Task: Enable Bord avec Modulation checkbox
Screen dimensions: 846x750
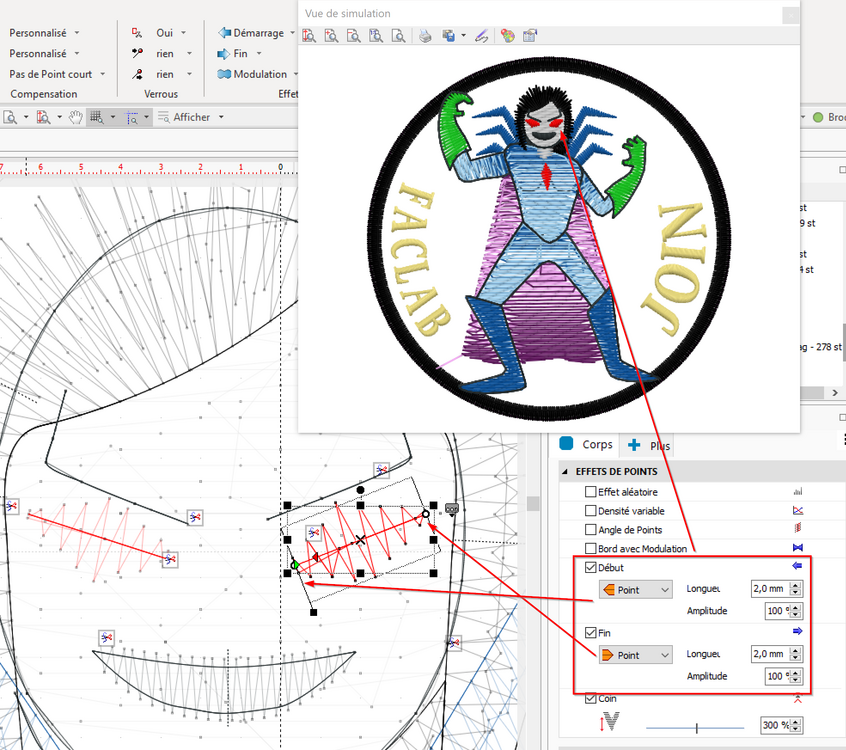Action: coord(591,549)
